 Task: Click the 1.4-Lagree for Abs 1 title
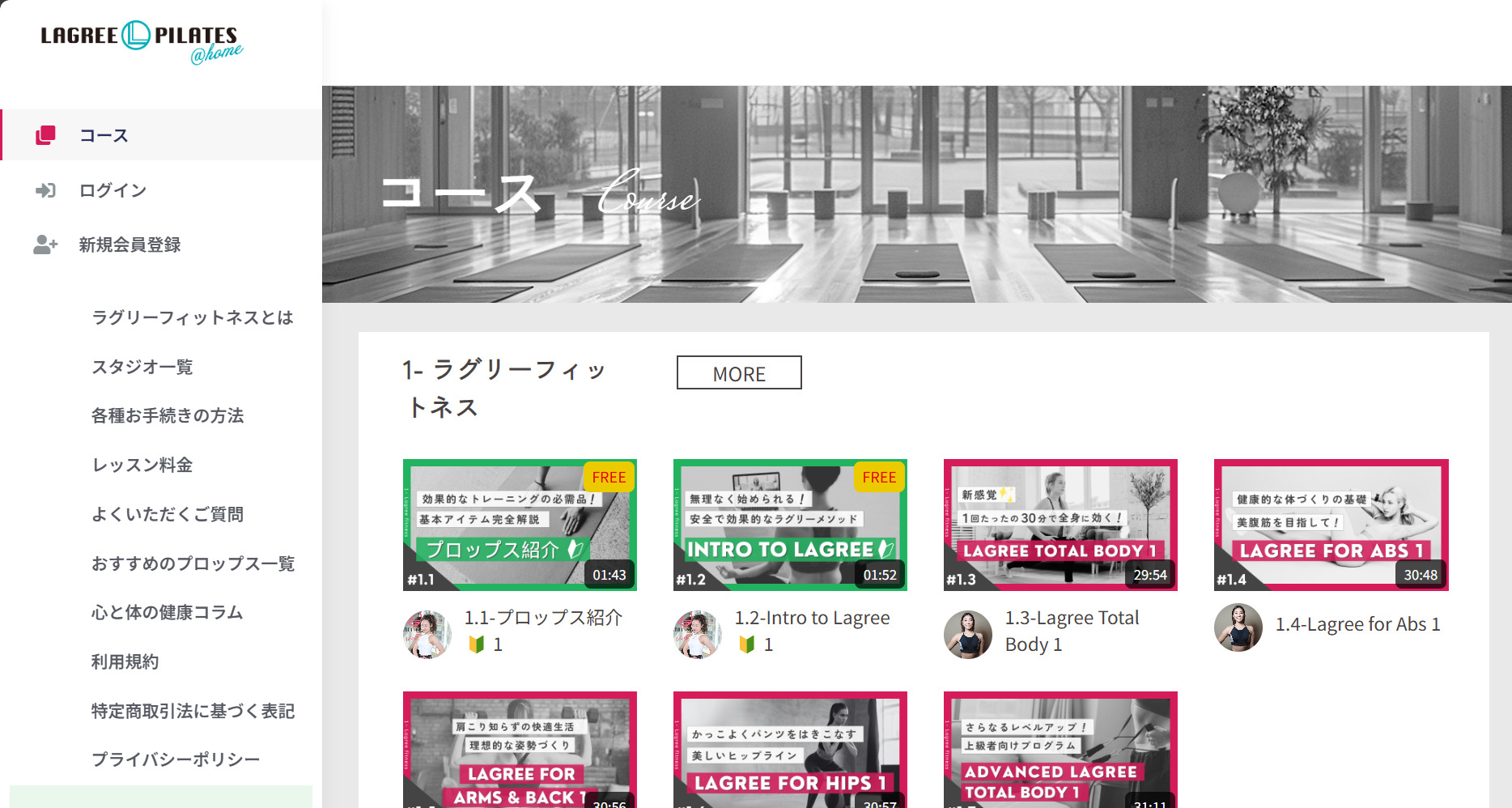pos(1357,624)
